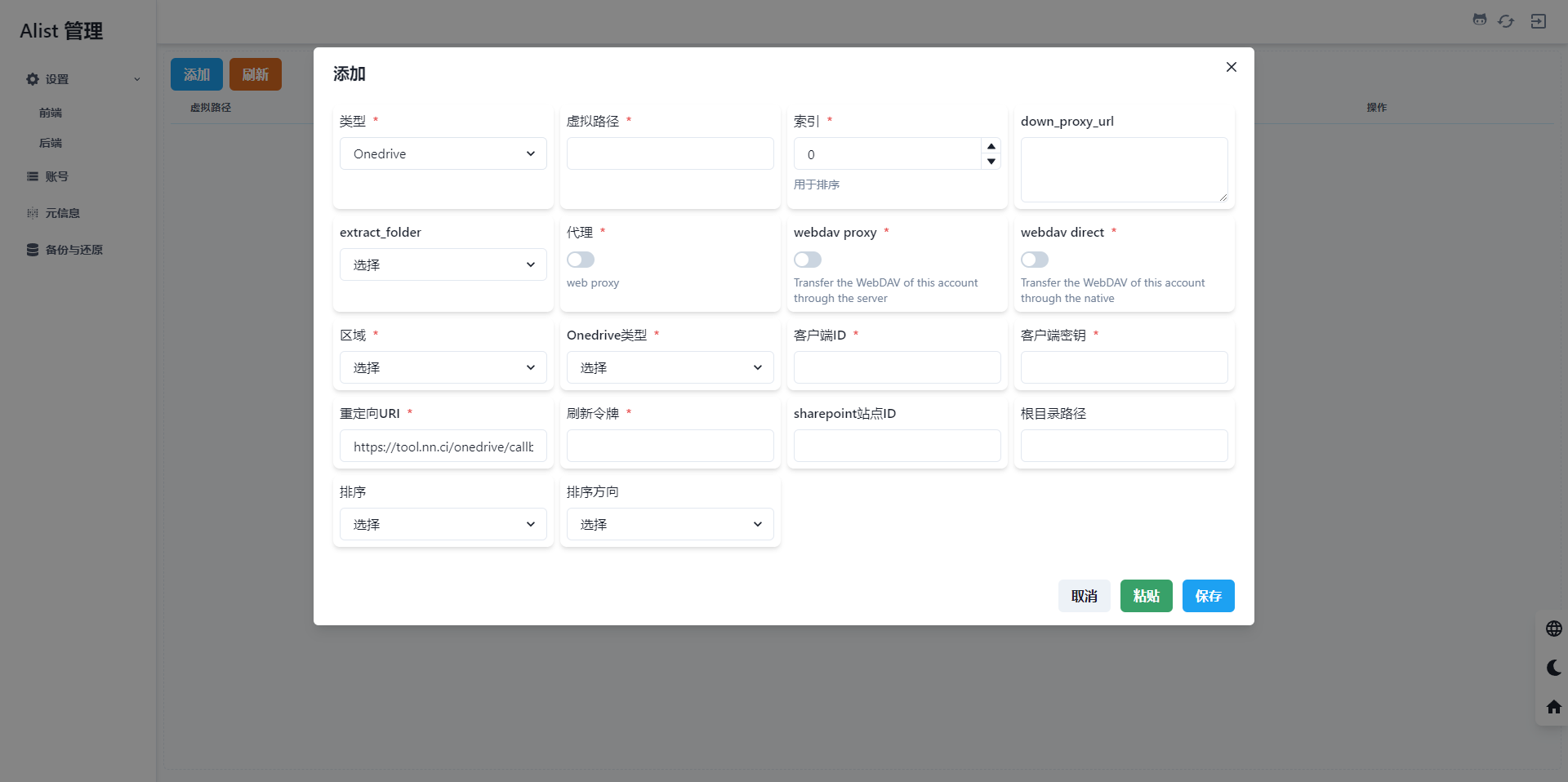Click the blue 保存 button
The image size is (1568, 782).
[1208, 596]
